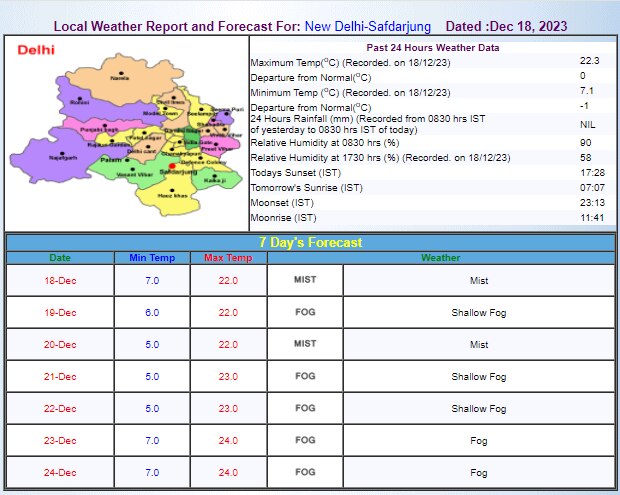This screenshot has width=620, height=495.
Task: Click the 'Todays Sunset (IST)' label
Action: (295, 173)
